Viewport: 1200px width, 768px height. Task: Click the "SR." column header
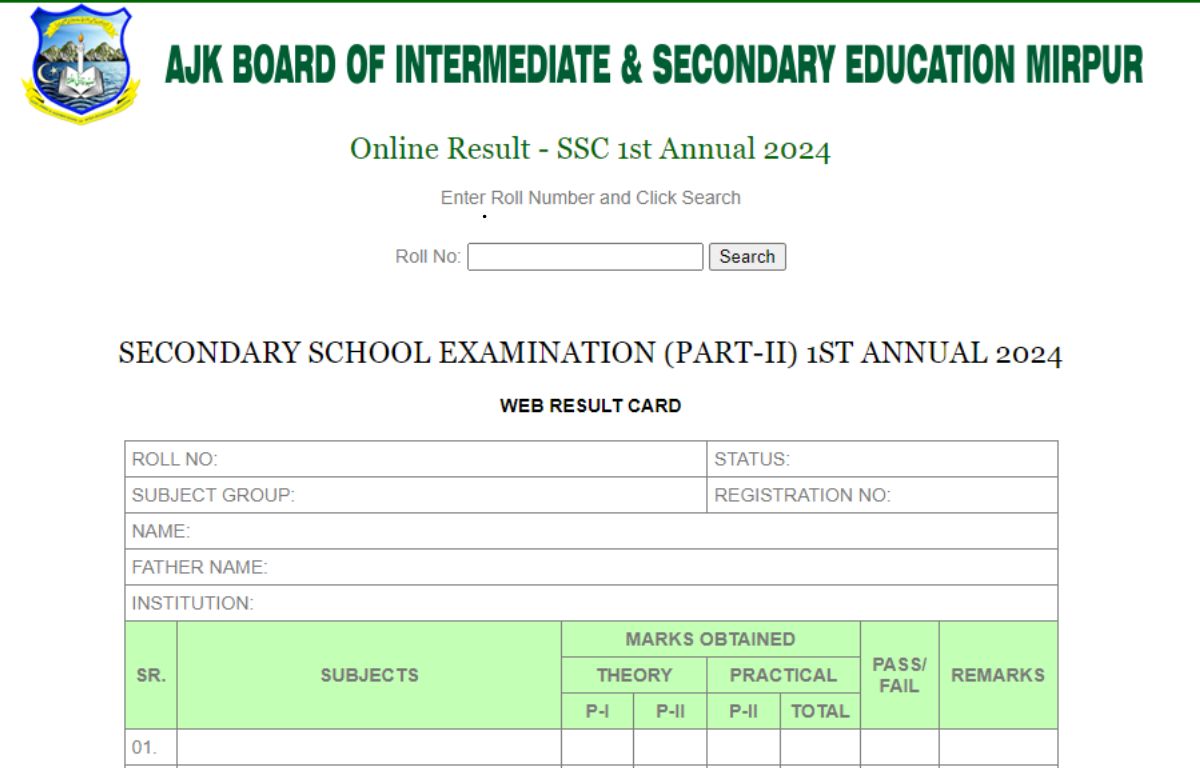click(x=151, y=675)
